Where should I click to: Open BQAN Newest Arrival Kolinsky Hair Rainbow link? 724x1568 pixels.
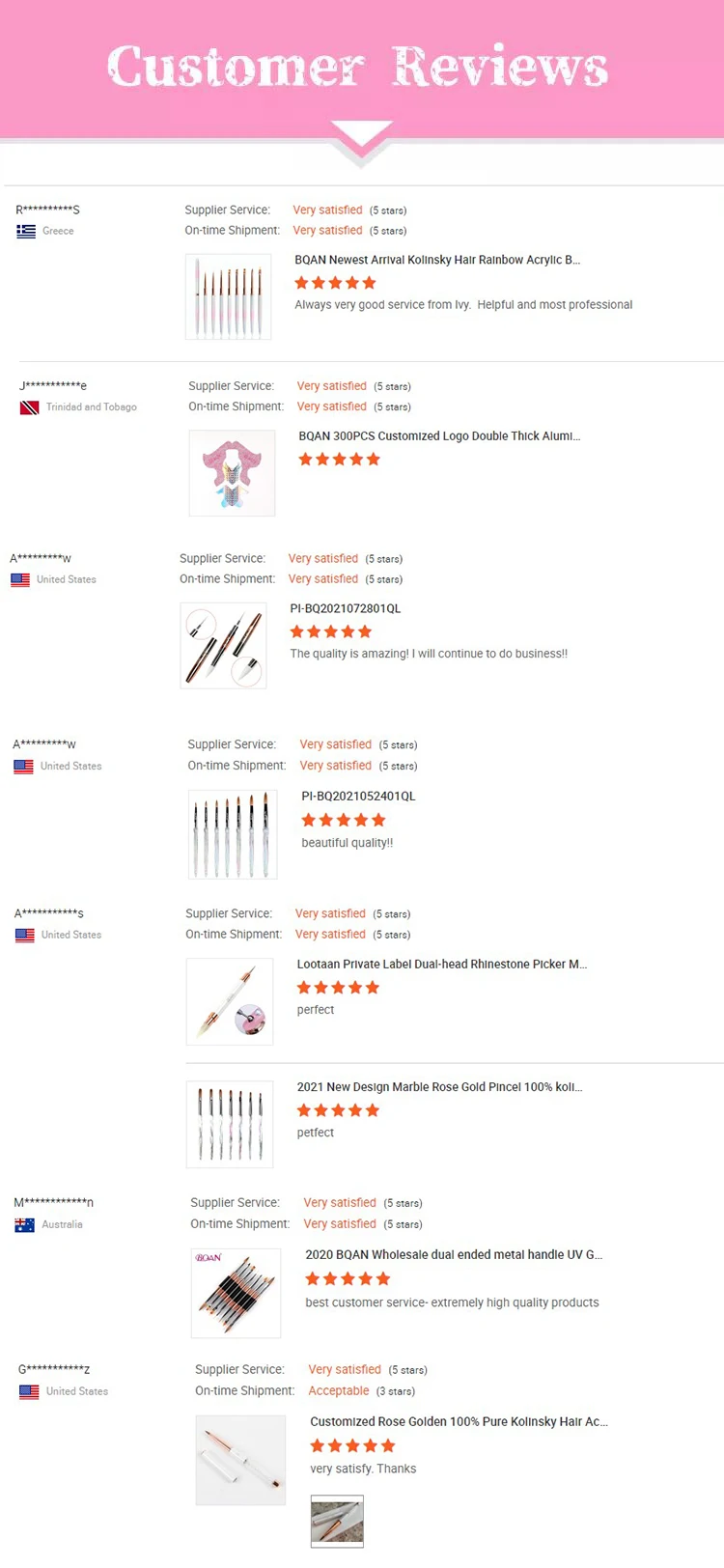pyautogui.click(x=436, y=260)
